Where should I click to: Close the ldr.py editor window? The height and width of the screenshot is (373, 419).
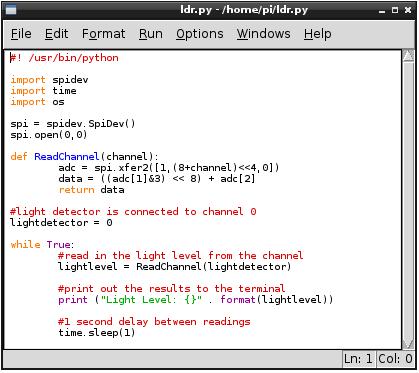coord(408,10)
